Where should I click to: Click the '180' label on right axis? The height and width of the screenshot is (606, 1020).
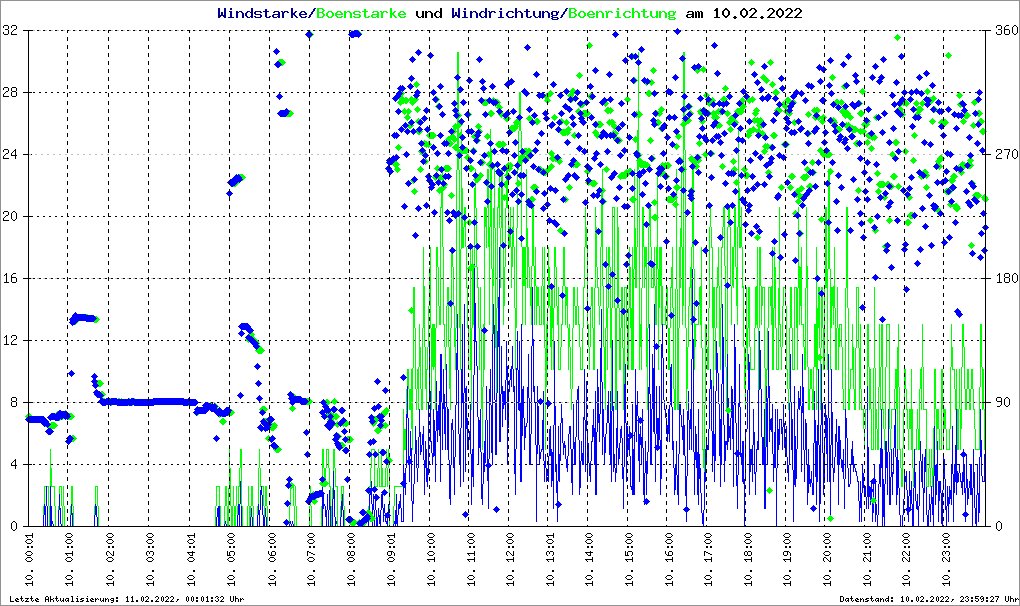point(1004,279)
